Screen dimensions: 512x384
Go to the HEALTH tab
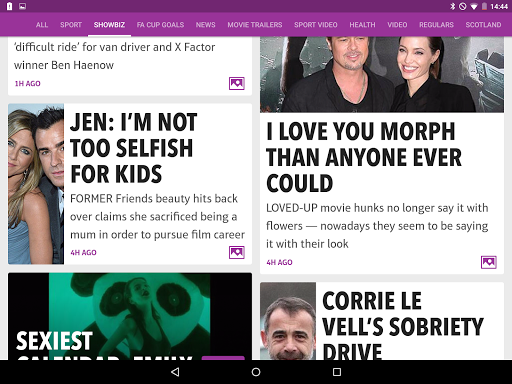tap(362, 25)
